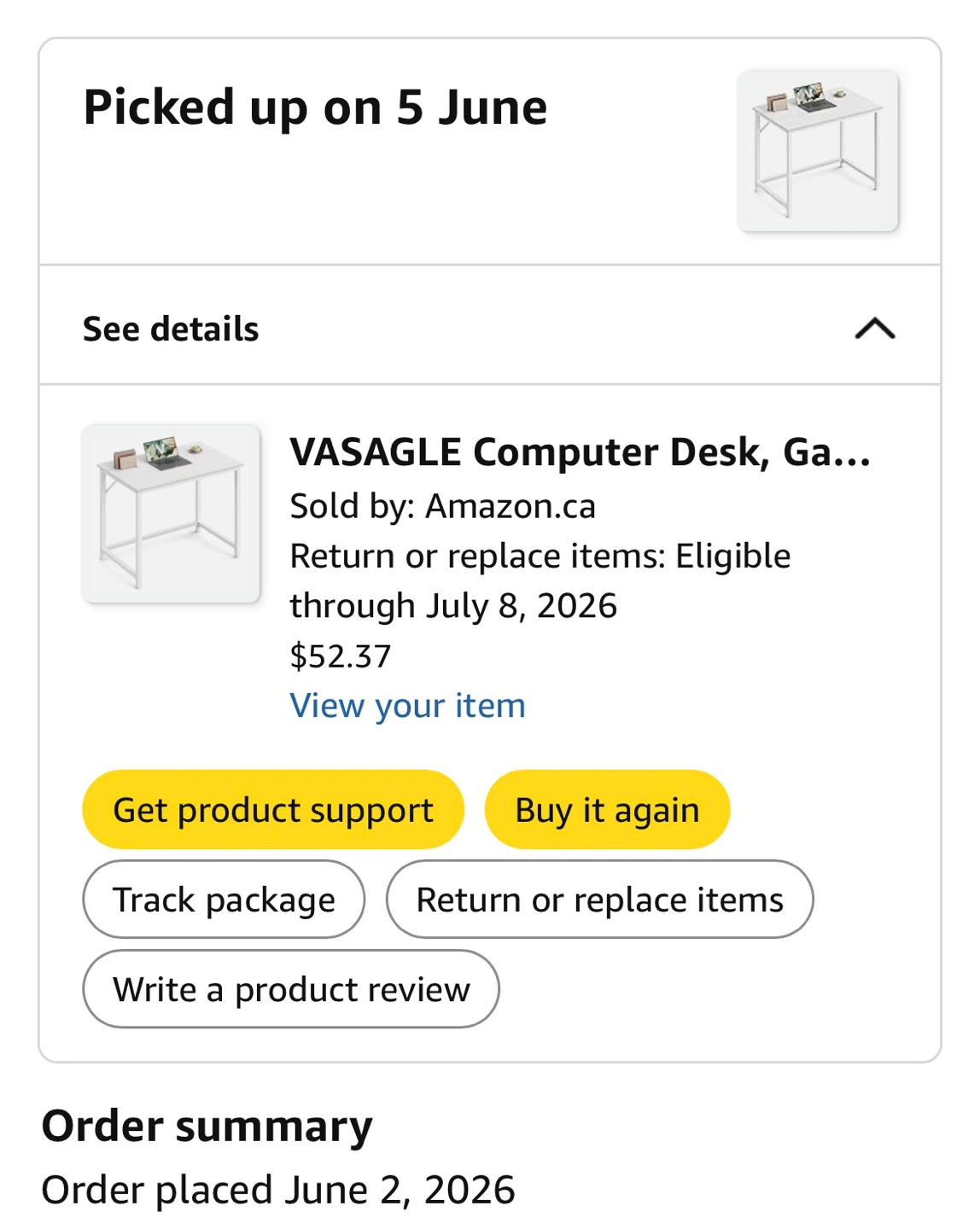The height and width of the screenshot is (1229, 980).
Task: Click the See details label
Action: coord(171,329)
